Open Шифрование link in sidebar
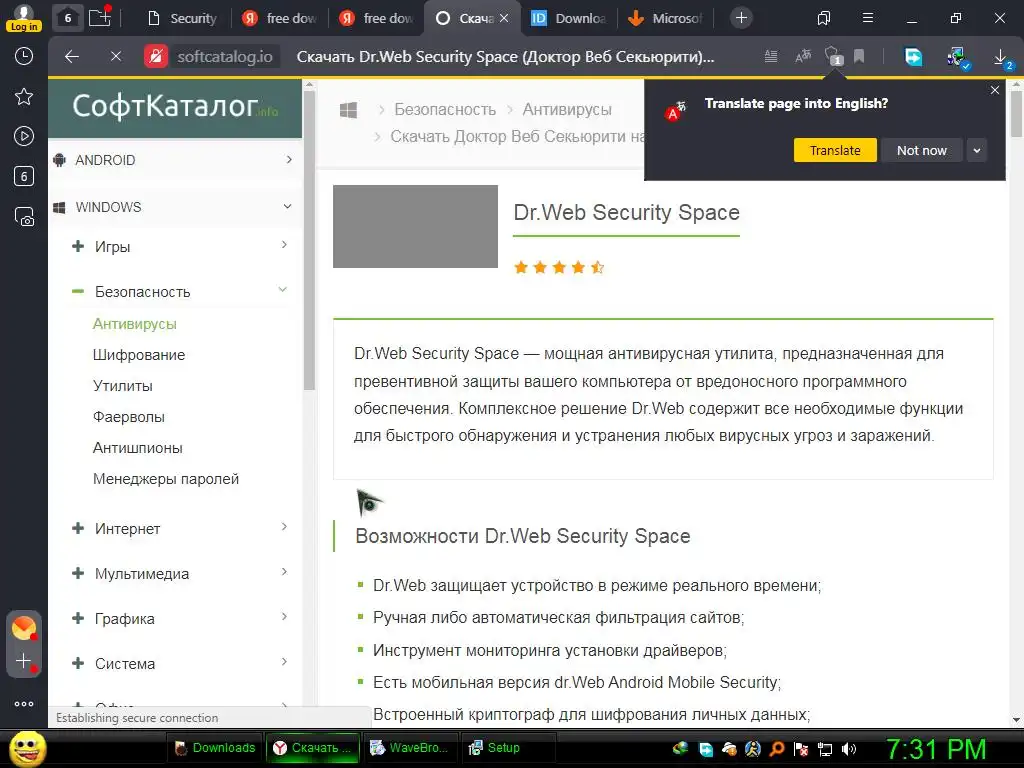This screenshot has width=1024, height=768. click(x=138, y=355)
